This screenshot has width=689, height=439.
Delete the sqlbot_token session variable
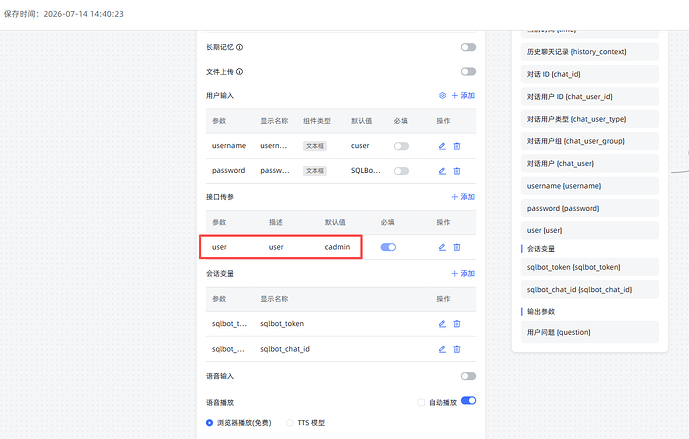click(457, 324)
